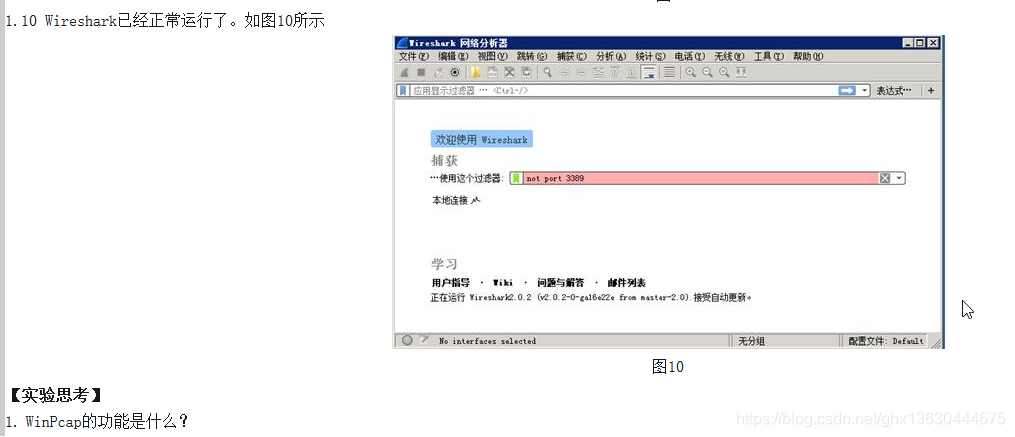Toggle packet list colorization
Image resolution: width=1015 pixels, height=437 pixels.
coord(670,73)
